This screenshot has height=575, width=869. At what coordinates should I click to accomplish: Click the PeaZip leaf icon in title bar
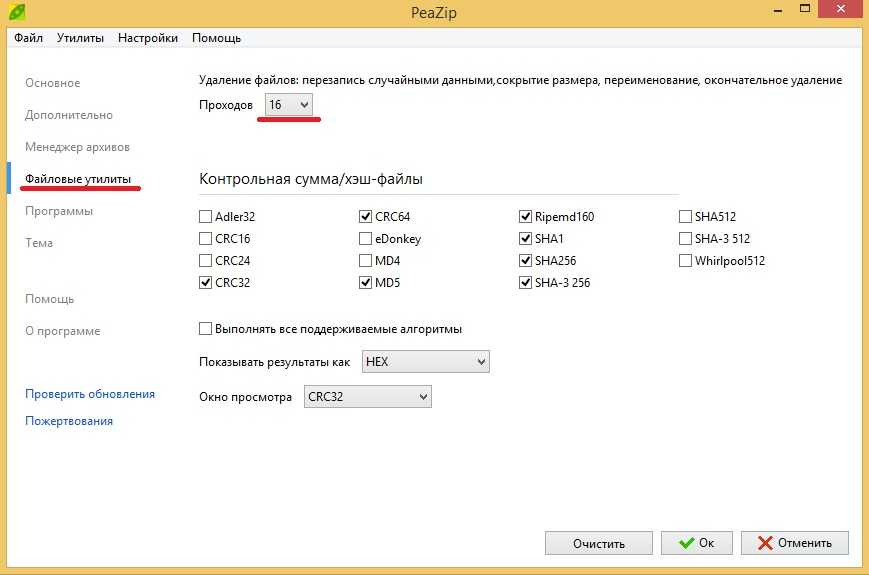[17, 11]
